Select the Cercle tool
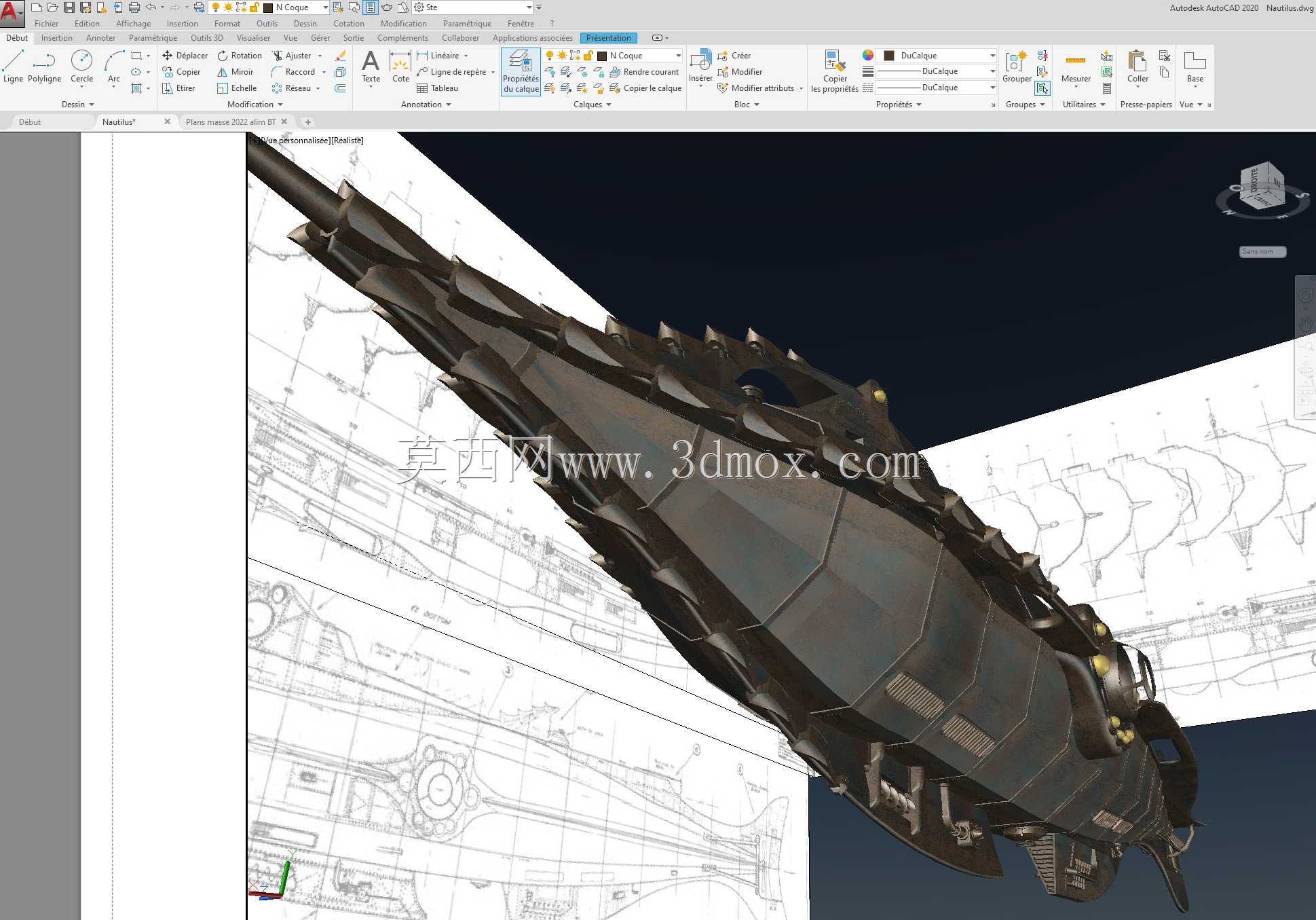This screenshot has height=920, width=1316. pos(81,67)
